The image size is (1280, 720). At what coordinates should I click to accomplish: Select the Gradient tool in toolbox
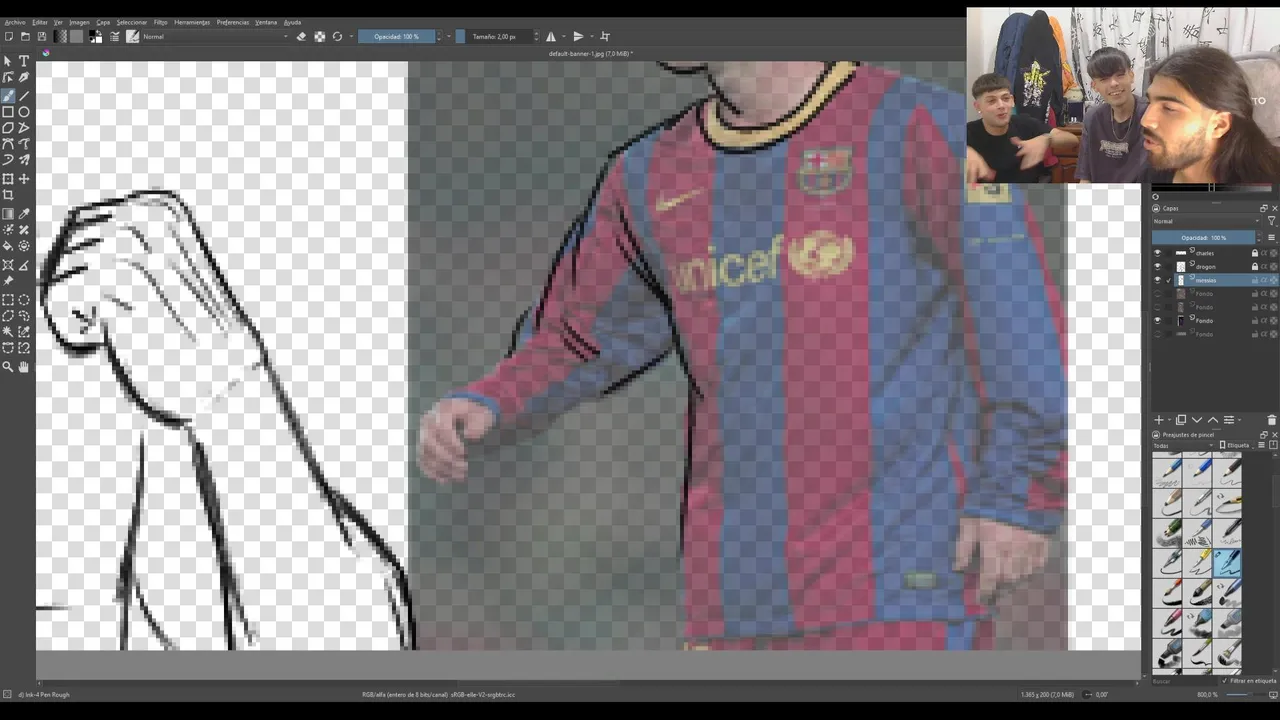pyautogui.click(x=8, y=214)
